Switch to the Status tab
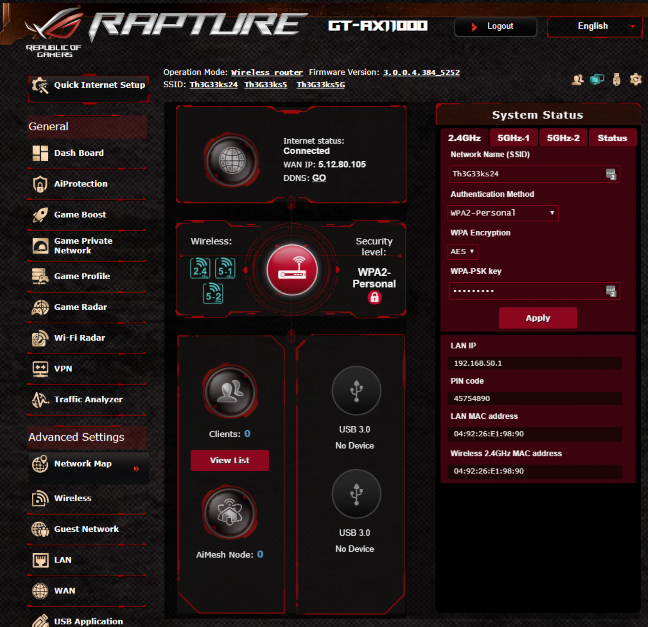 pos(612,138)
